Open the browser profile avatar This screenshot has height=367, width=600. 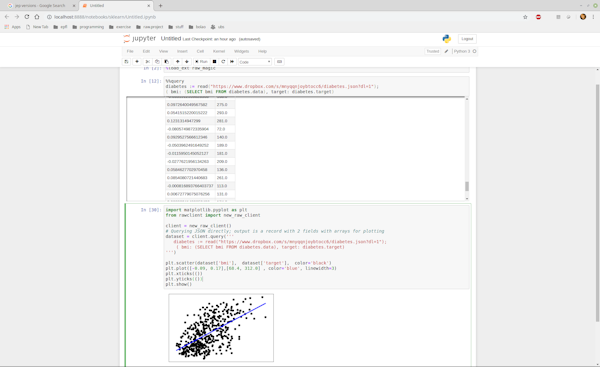pyautogui.click(x=583, y=17)
